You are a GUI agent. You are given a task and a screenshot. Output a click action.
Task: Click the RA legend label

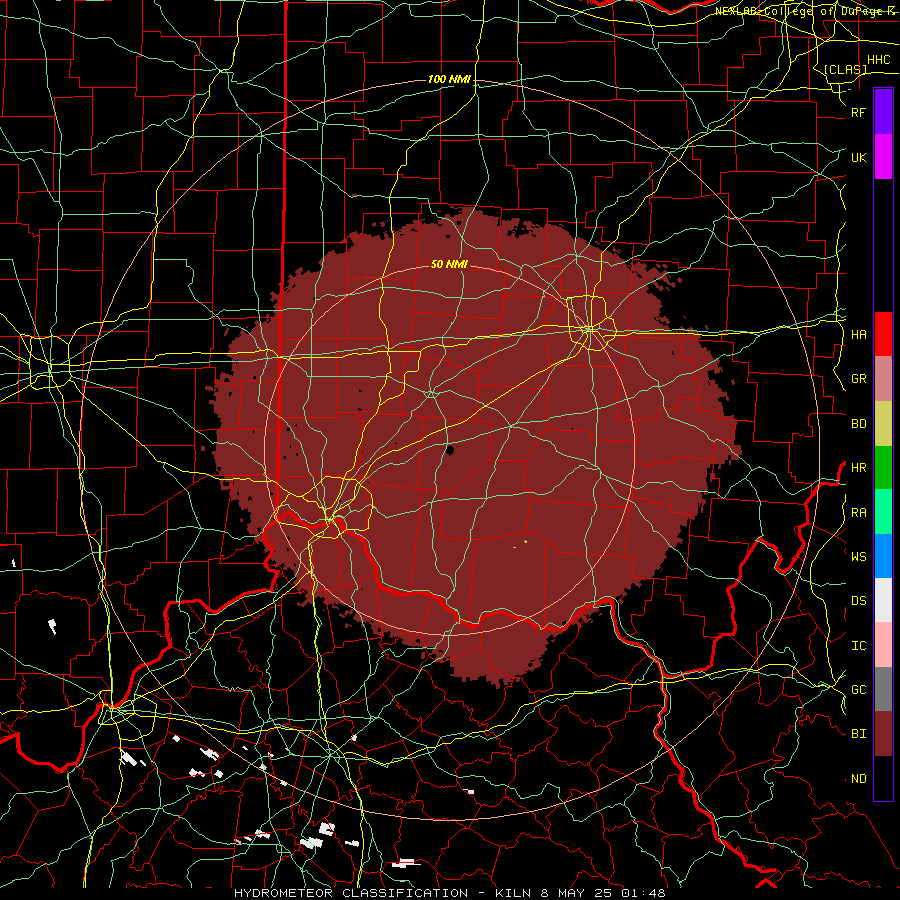pos(858,513)
